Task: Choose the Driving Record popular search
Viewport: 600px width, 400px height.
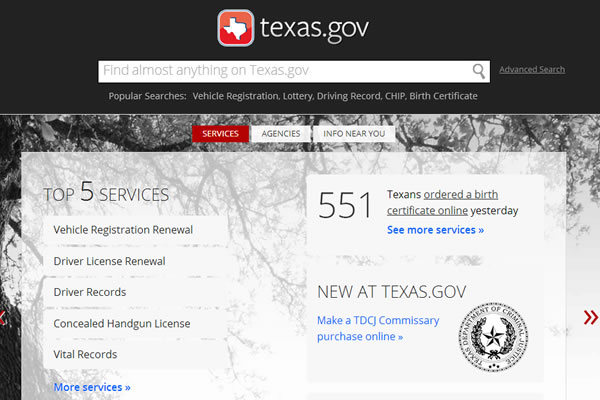Action: click(349, 96)
